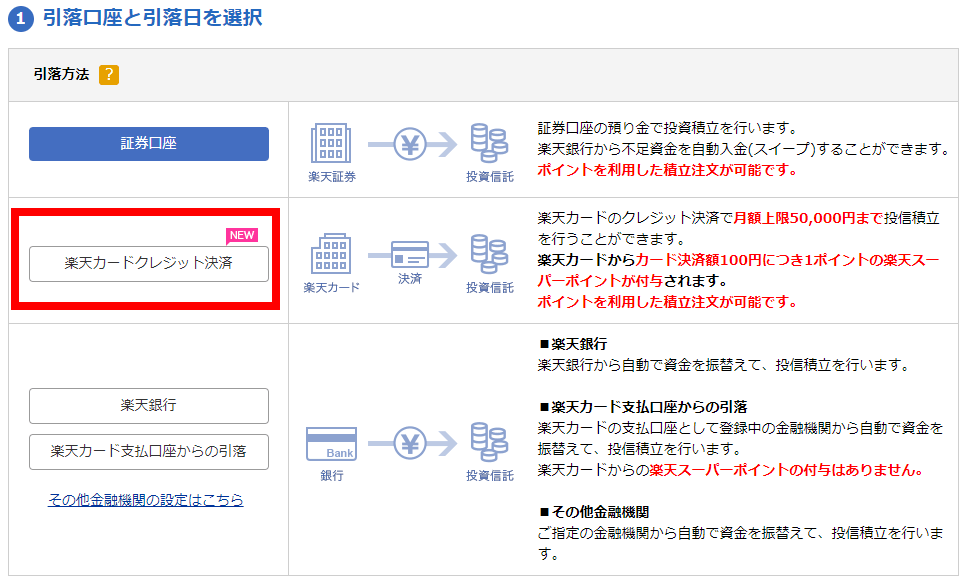Screen dimensions: 969x585
Task: Open その他金融機関の設定はこちら link
Action: click(146, 500)
